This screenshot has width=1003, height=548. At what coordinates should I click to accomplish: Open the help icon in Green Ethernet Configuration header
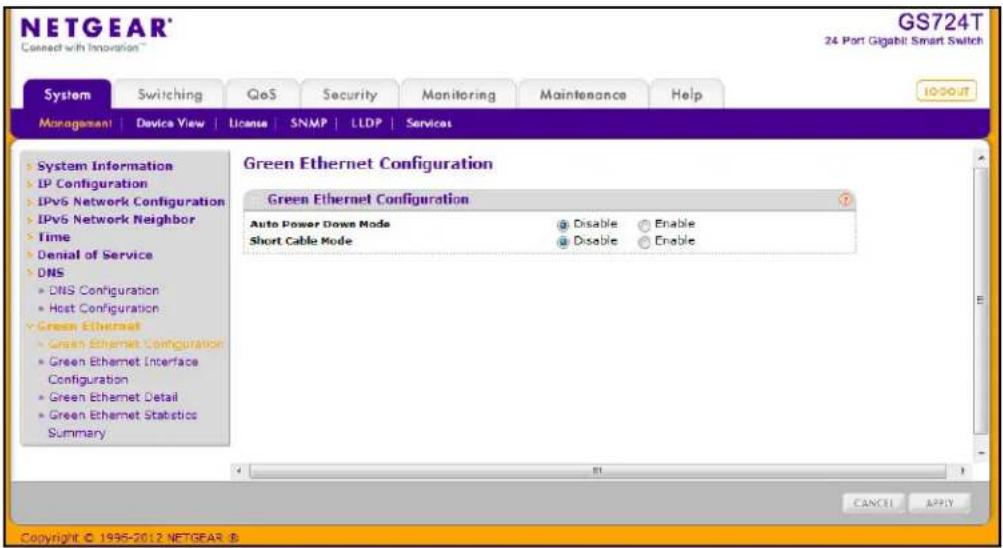(845, 200)
